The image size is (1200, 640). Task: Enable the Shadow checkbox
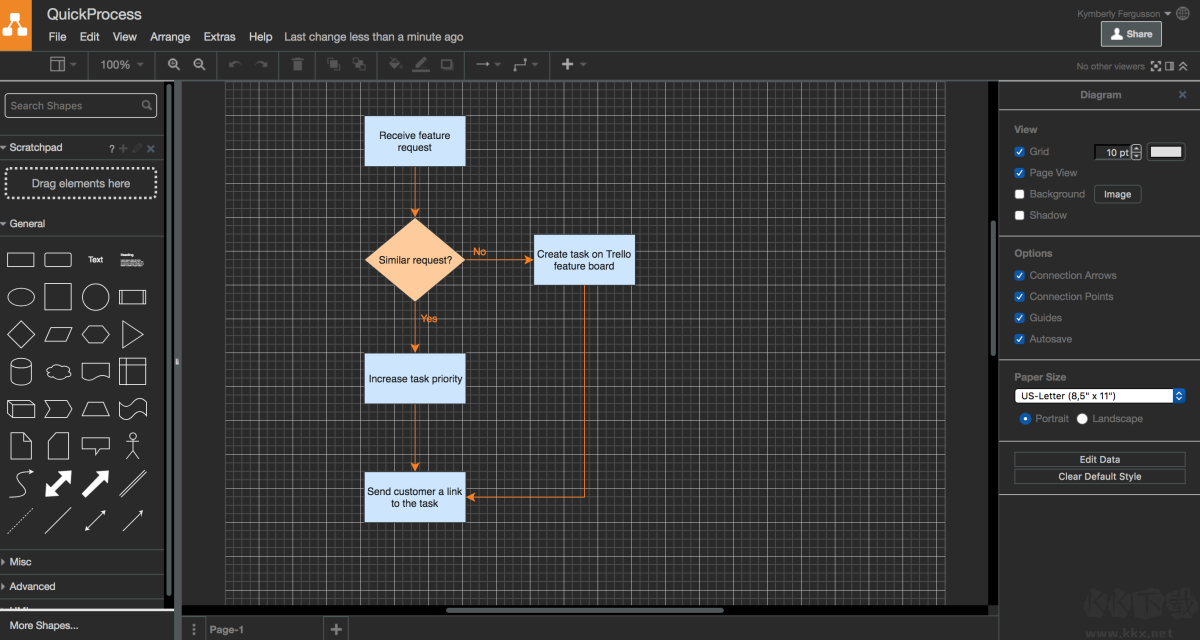[x=1020, y=215]
